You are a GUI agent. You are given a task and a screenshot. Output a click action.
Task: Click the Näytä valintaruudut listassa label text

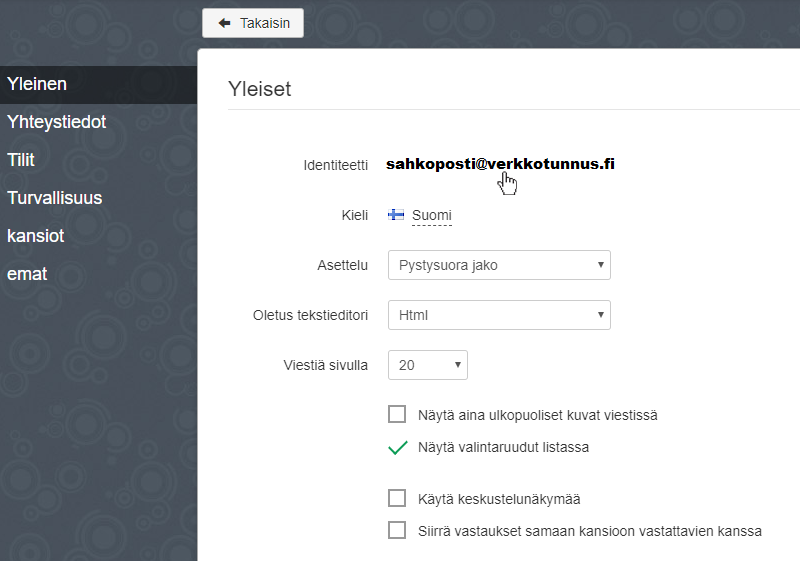503,447
